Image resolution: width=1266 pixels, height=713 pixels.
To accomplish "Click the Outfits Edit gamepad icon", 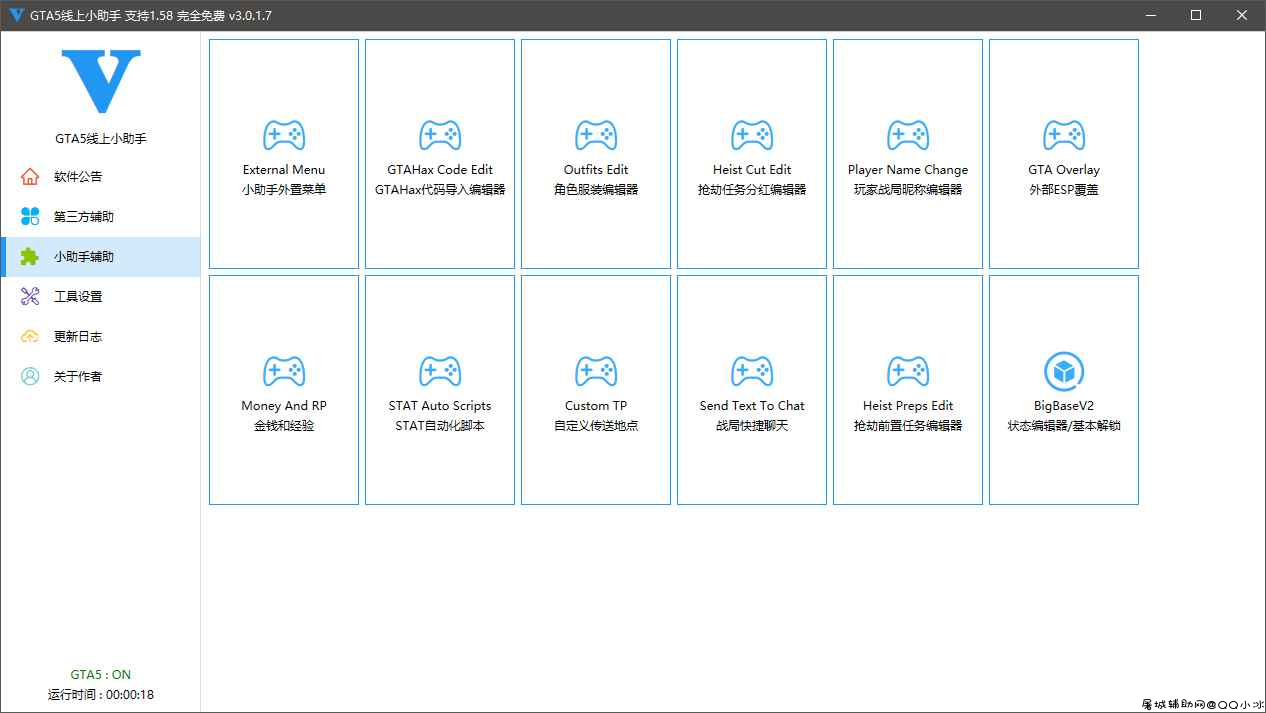I will coord(596,136).
